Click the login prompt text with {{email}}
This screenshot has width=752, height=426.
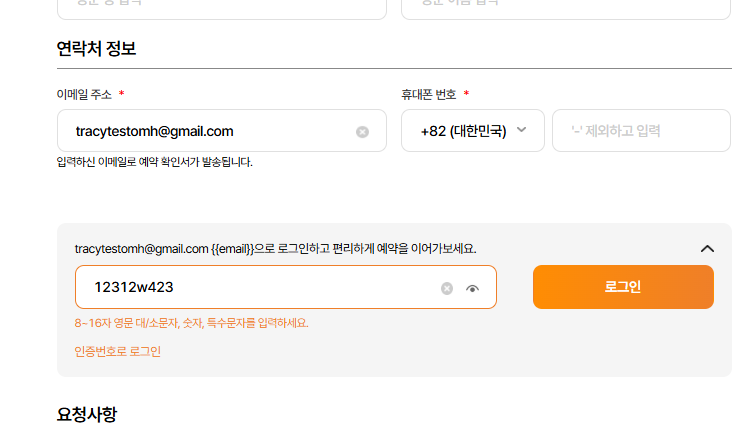point(275,248)
